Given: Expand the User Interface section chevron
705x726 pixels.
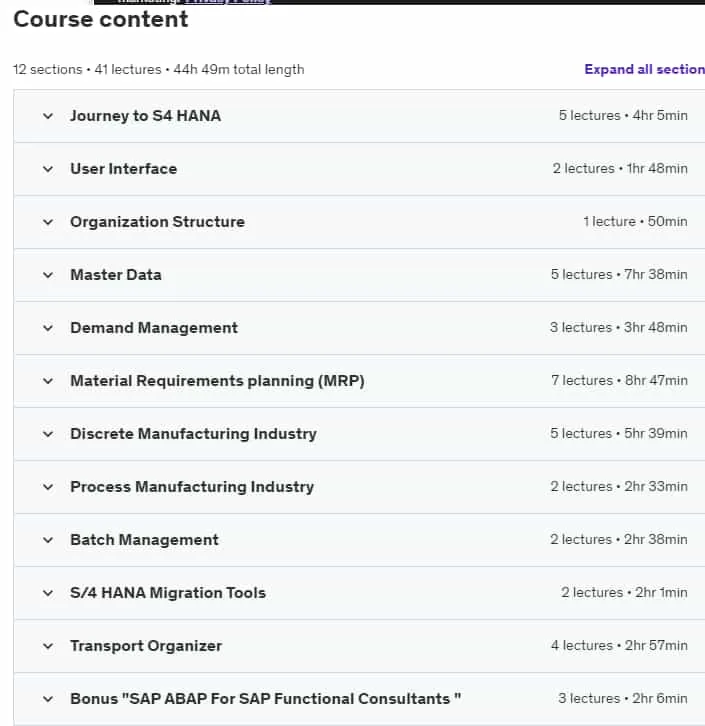Looking at the screenshot, I should [x=48, y=169].
